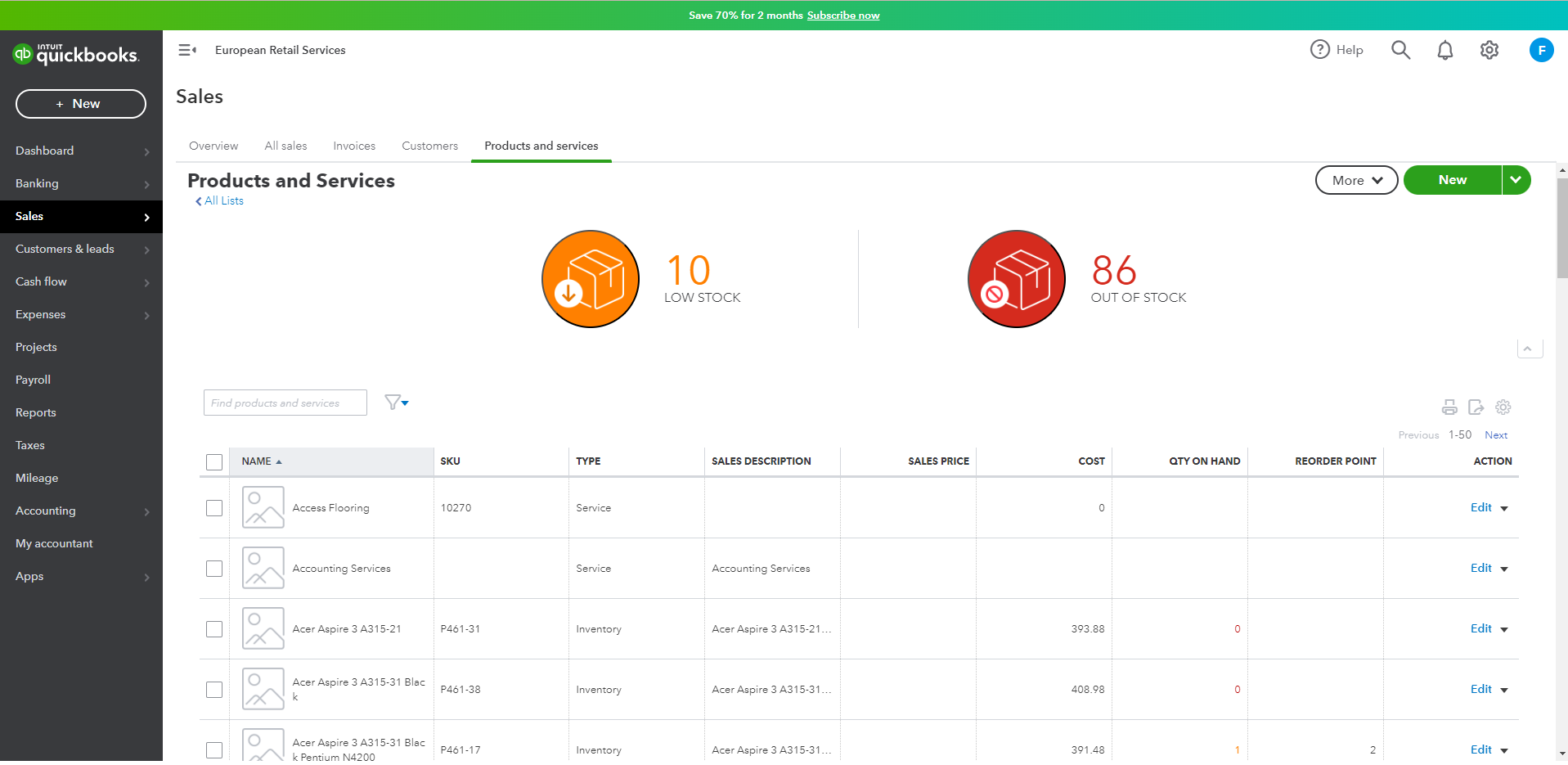Open action dropdown for Acer Aspire 3 A315-21
Screen dimensions: 1568x765
(1504, 629)
